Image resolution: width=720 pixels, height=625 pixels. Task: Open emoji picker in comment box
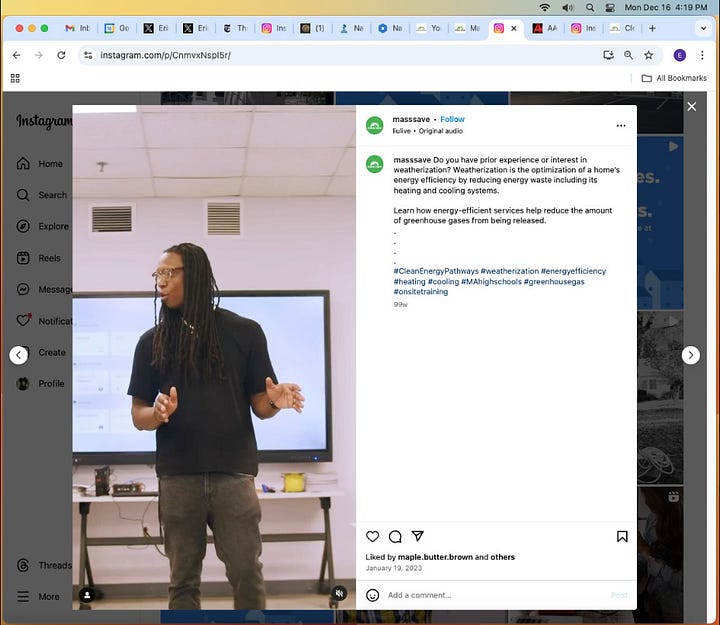click(372, 595)
